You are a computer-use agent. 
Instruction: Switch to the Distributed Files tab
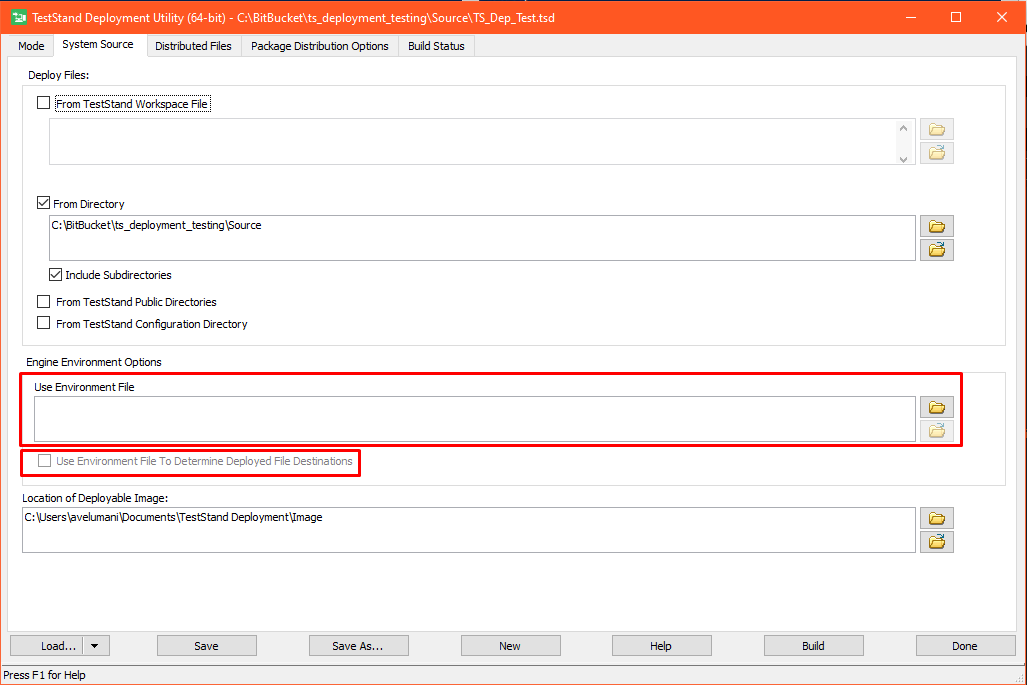tap(193, 46)
